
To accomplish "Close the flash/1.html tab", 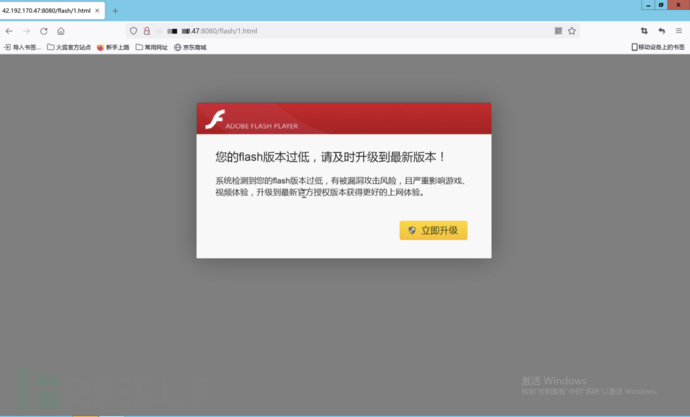I will (x=97, y=11).
